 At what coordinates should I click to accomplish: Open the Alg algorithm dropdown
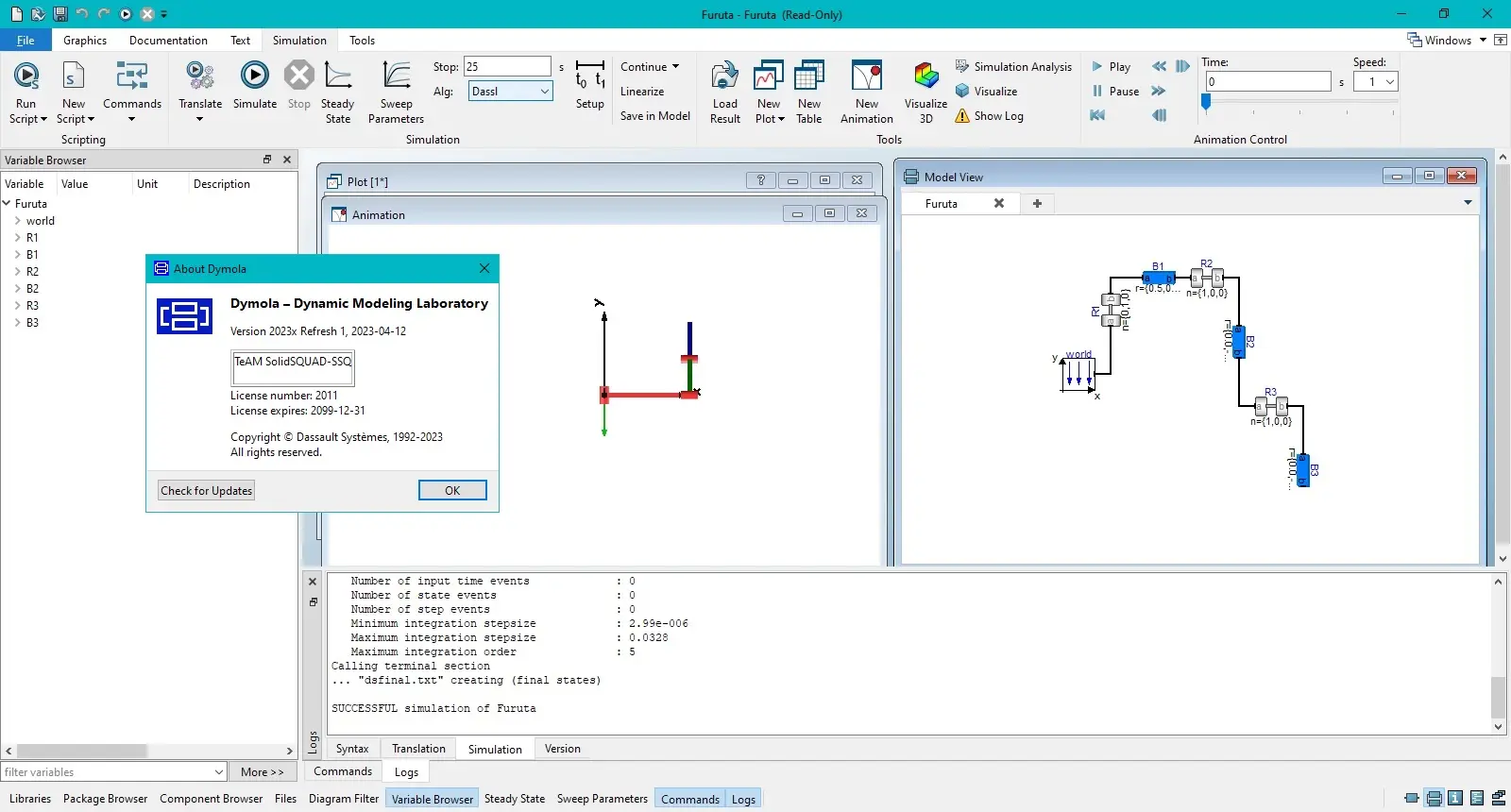[x=510, y=92]
